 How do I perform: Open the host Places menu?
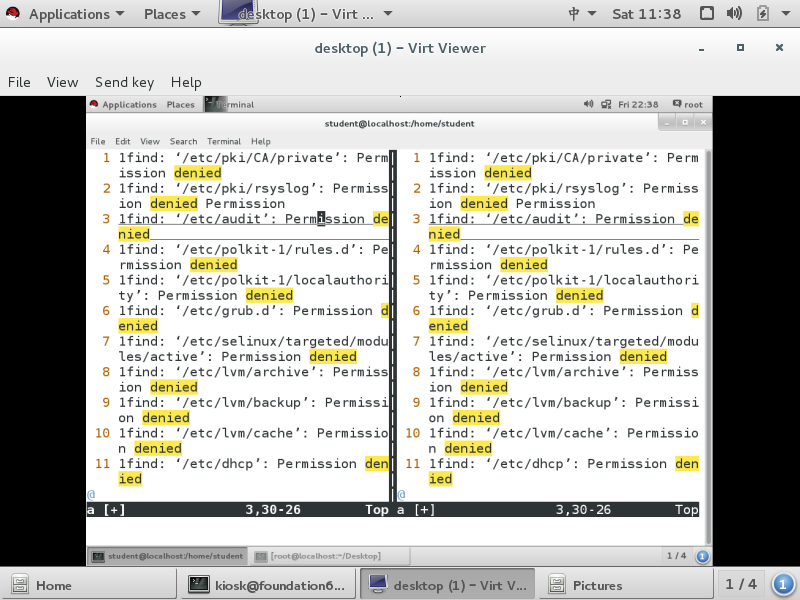(x=172, y=14)
